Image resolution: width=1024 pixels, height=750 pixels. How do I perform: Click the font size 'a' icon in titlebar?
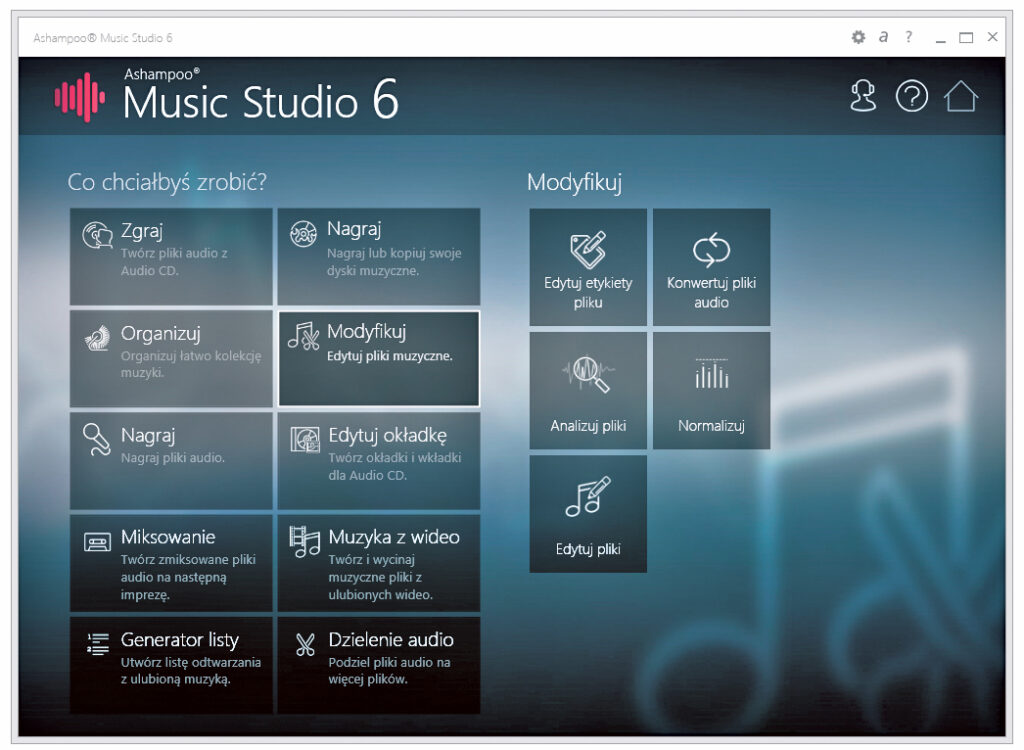click(882, 37)
